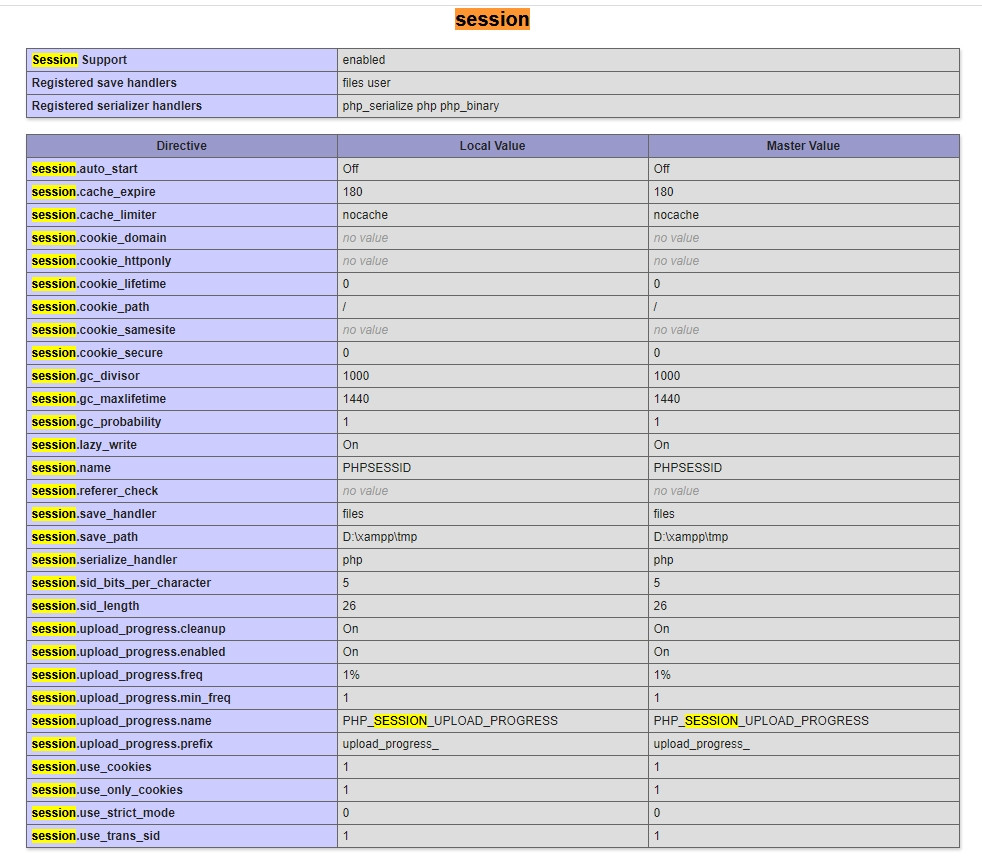This screenshot has height=862, width=982.
Task: Select the session.cookie_lifetime directive
Action: point(99,284)
